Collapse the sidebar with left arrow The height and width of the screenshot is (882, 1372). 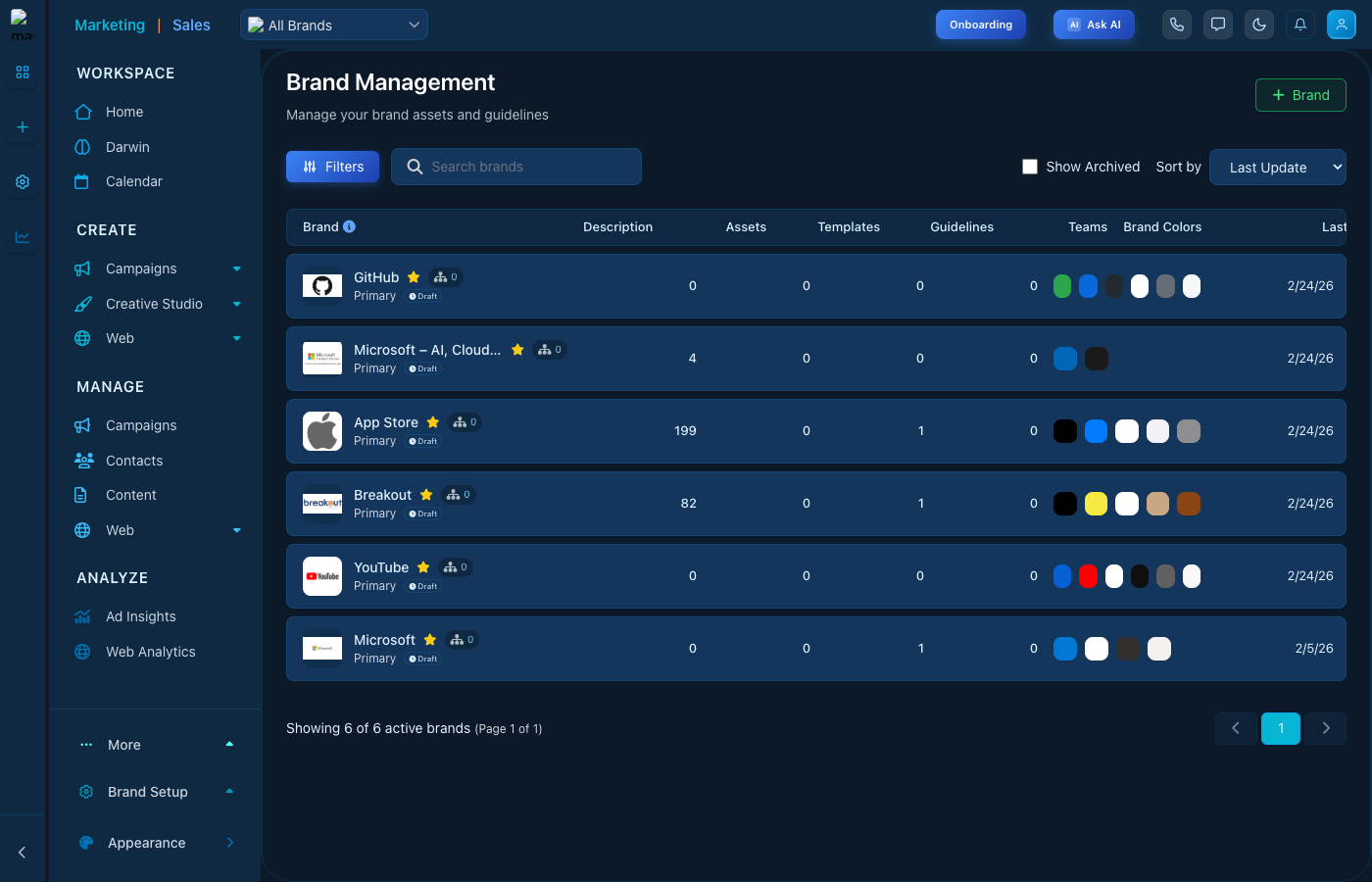[23, 853]
